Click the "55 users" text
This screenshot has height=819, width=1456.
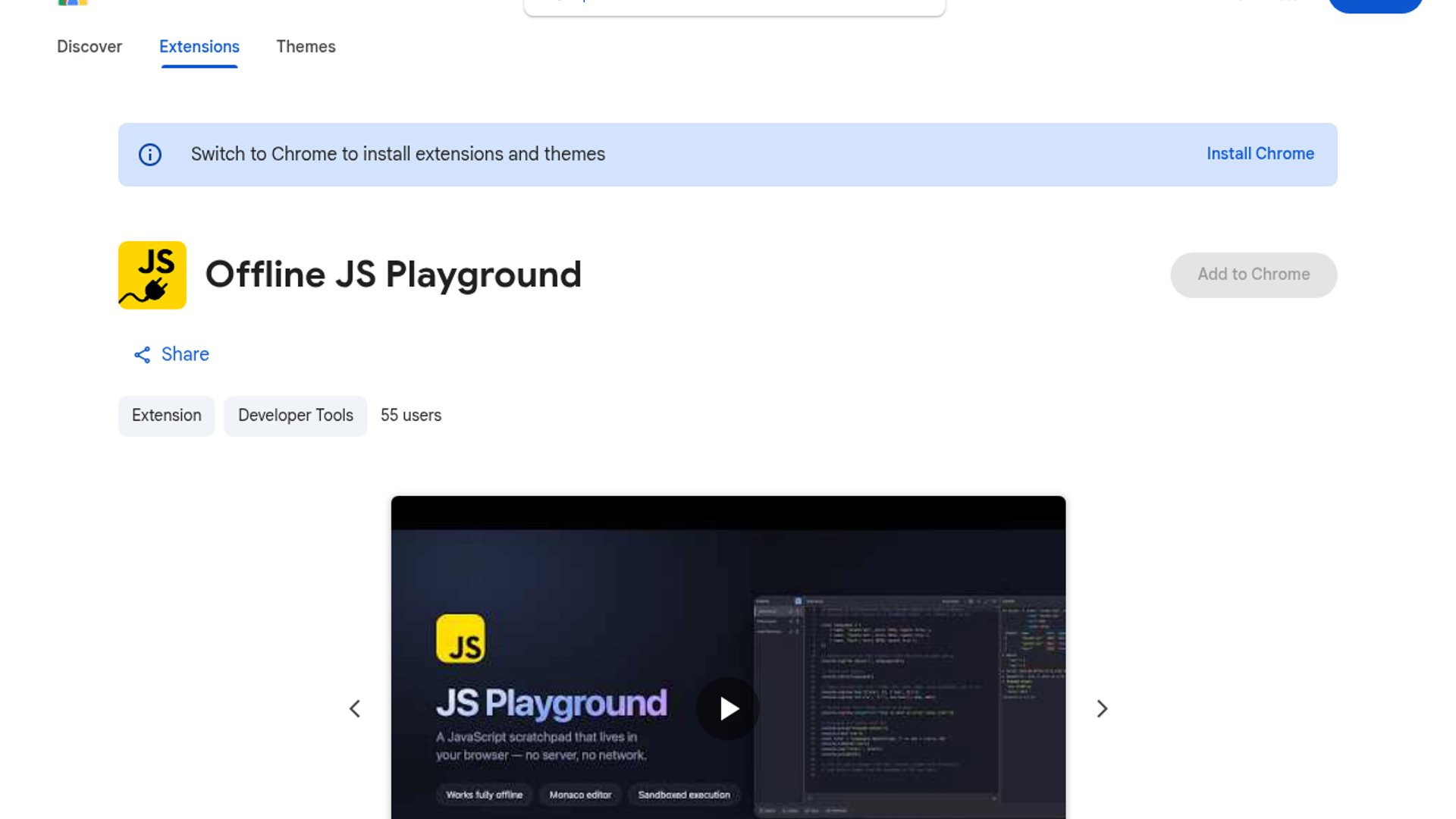coord(411,416)
